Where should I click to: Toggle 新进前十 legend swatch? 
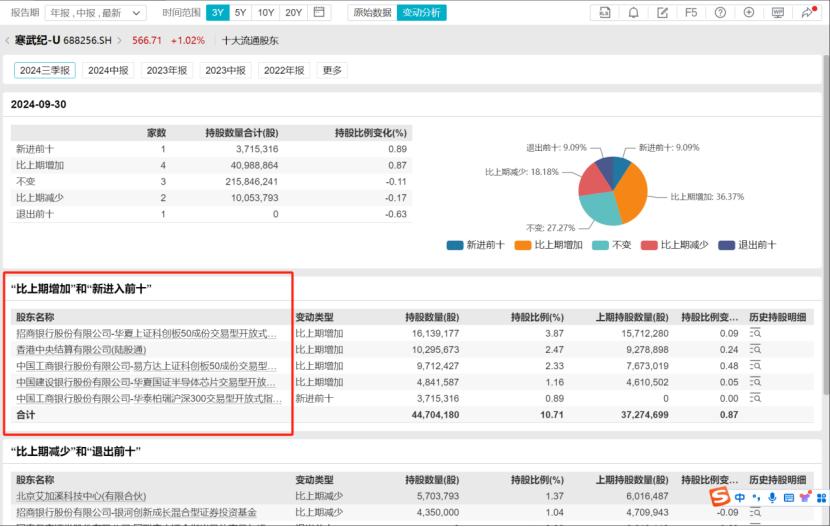[x=455, y=245]
